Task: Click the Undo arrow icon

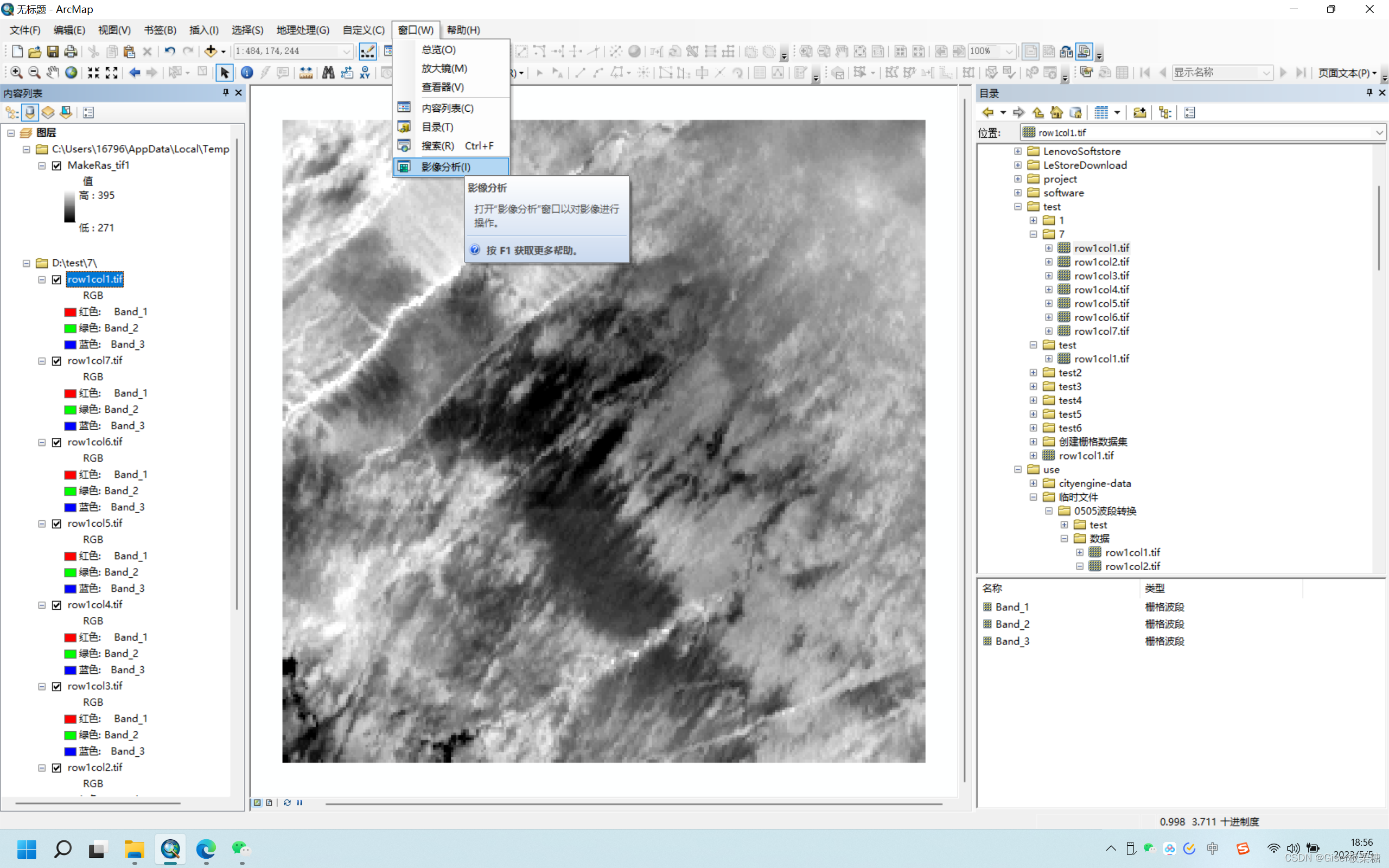Action: coord(169,51)
